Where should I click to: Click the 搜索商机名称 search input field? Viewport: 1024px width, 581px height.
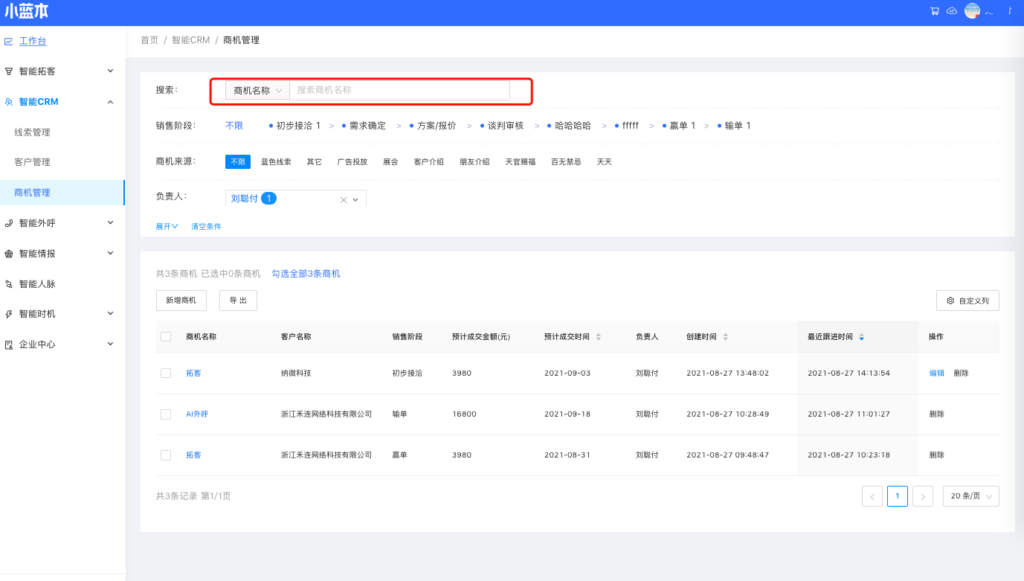pos(398,91)
